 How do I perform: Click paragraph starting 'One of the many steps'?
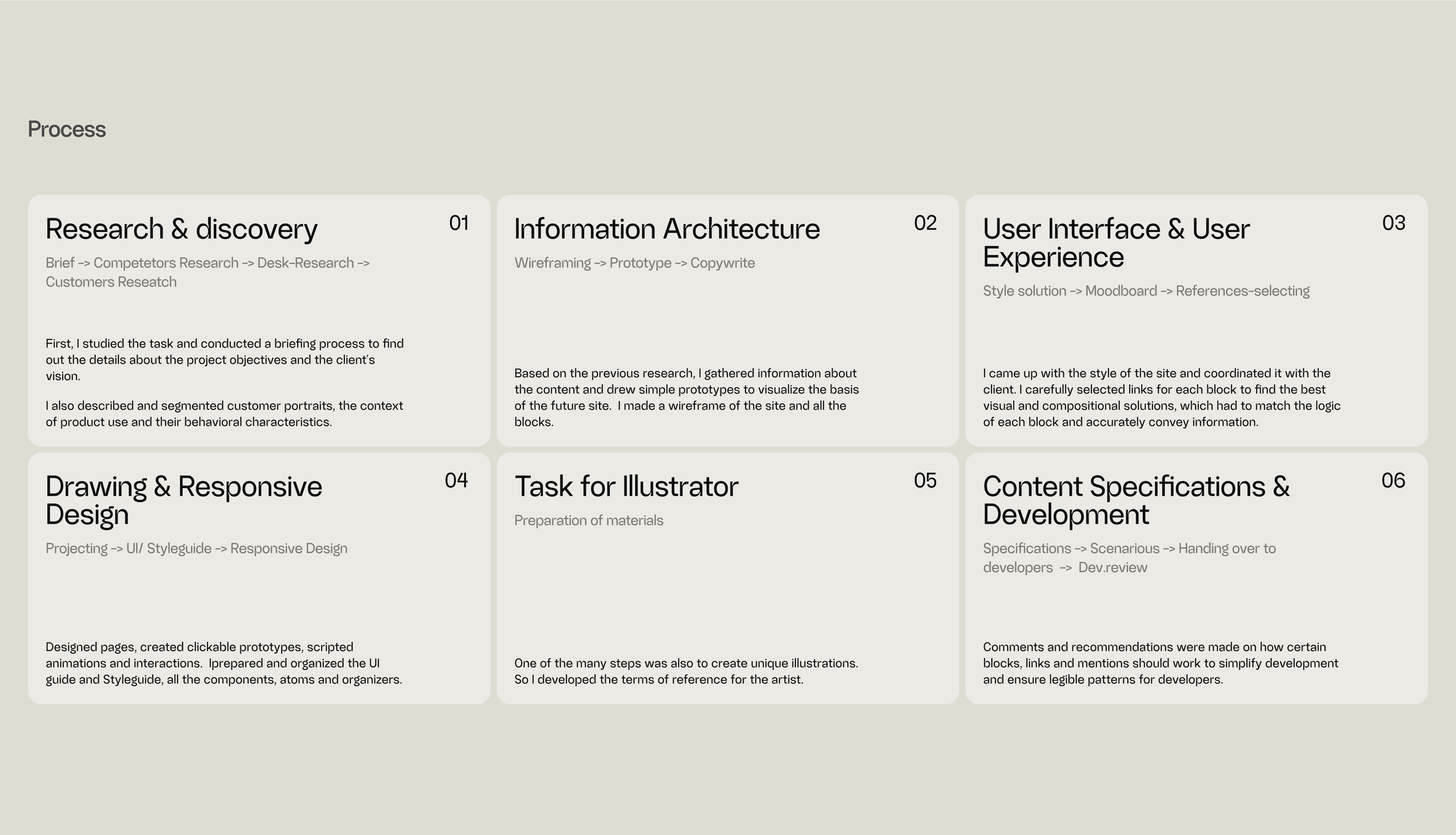click(x=686, y=672)
